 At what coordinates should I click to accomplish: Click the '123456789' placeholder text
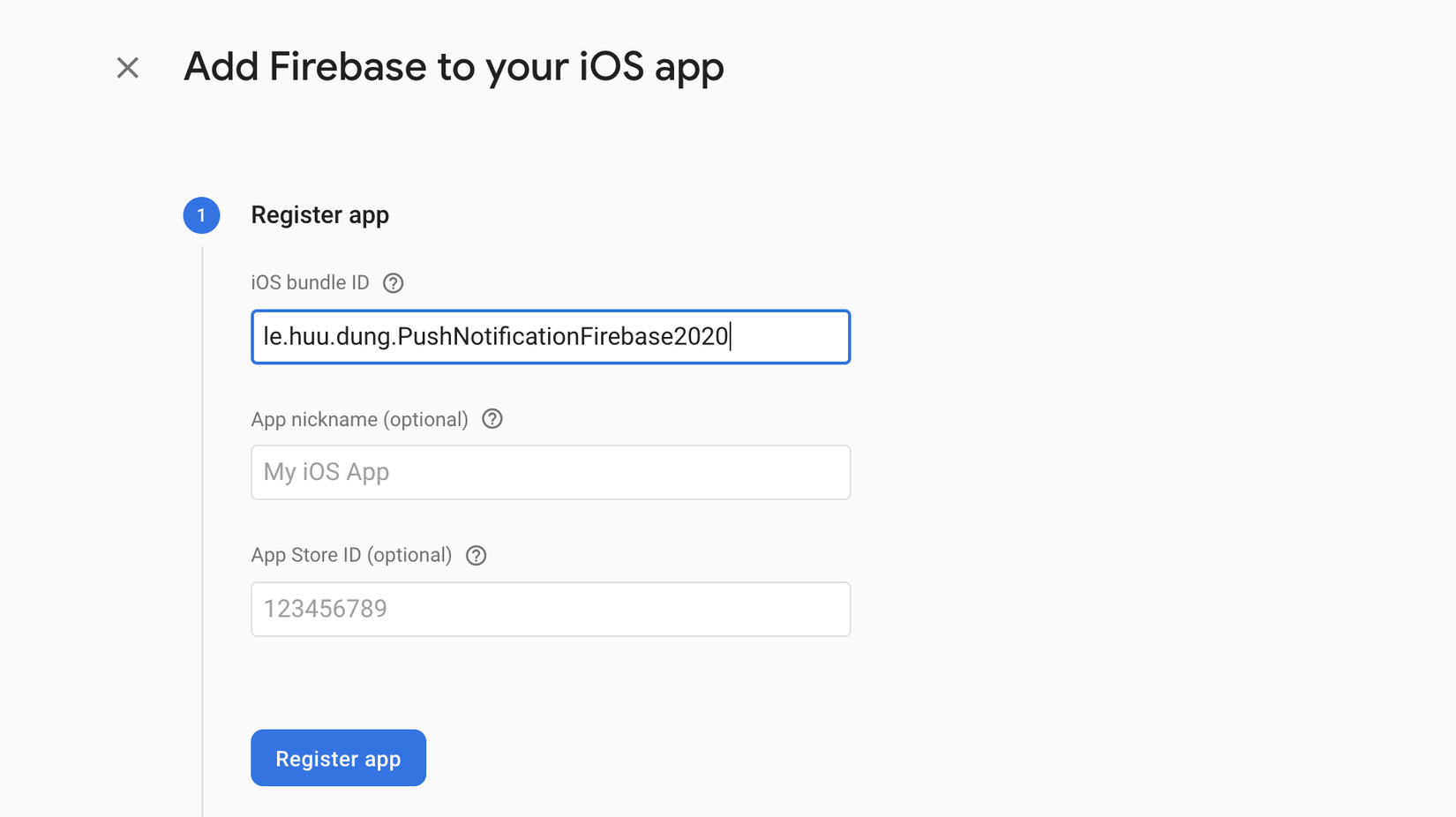[325, 610]
